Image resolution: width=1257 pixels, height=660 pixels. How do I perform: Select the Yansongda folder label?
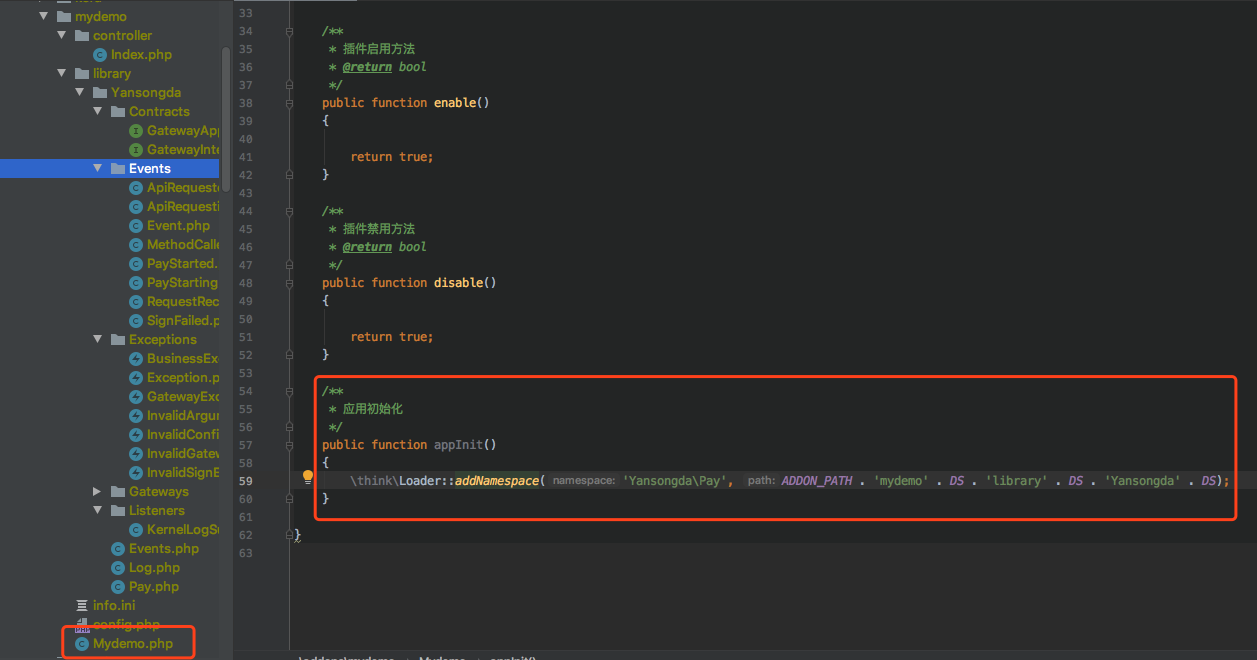(x=146, y=93)
